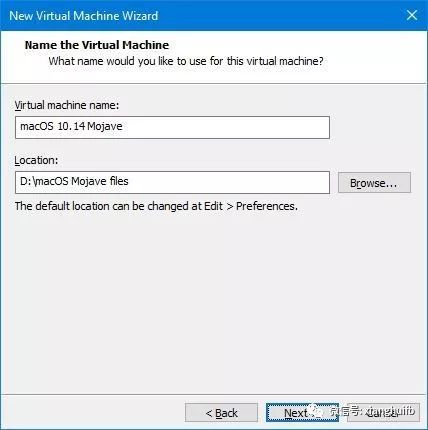The image size is (428, 430).
Task: Focus the Virtual machine name text box
Action: pyautogui.click(x=172, y=127)
